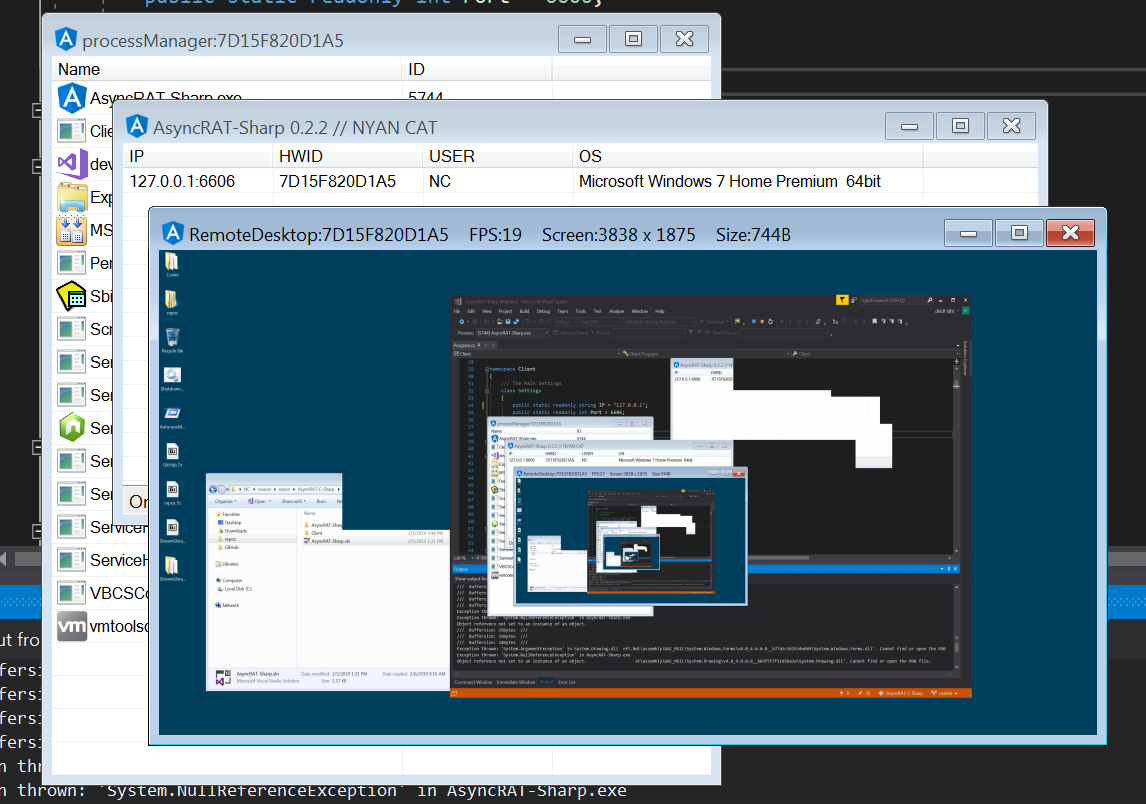This screenshot has height=804, width=1146.
Task: Click the OS column header
Action: (x=748, y=156)
